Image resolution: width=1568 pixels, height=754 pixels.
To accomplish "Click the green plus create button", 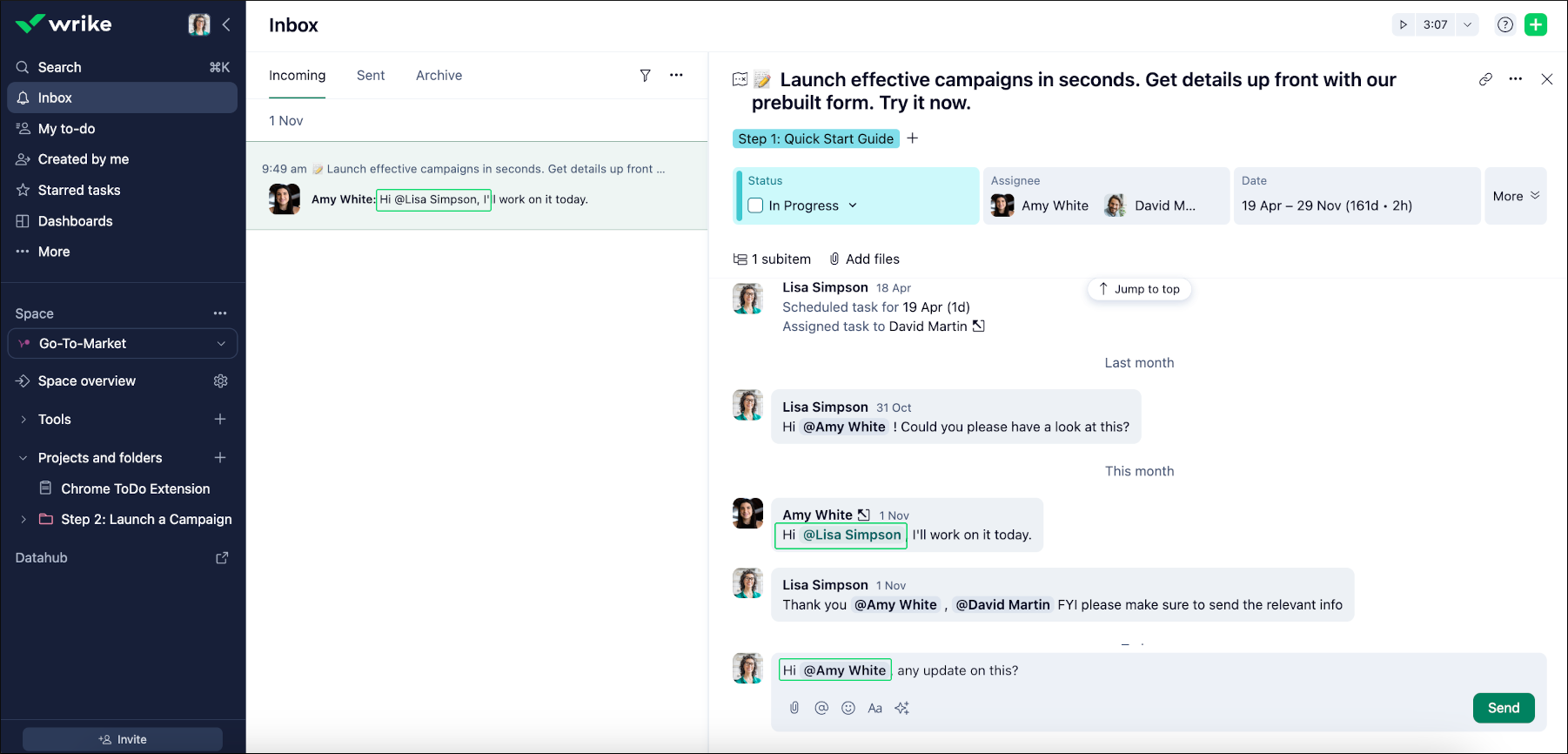I will pos(1536,24).
